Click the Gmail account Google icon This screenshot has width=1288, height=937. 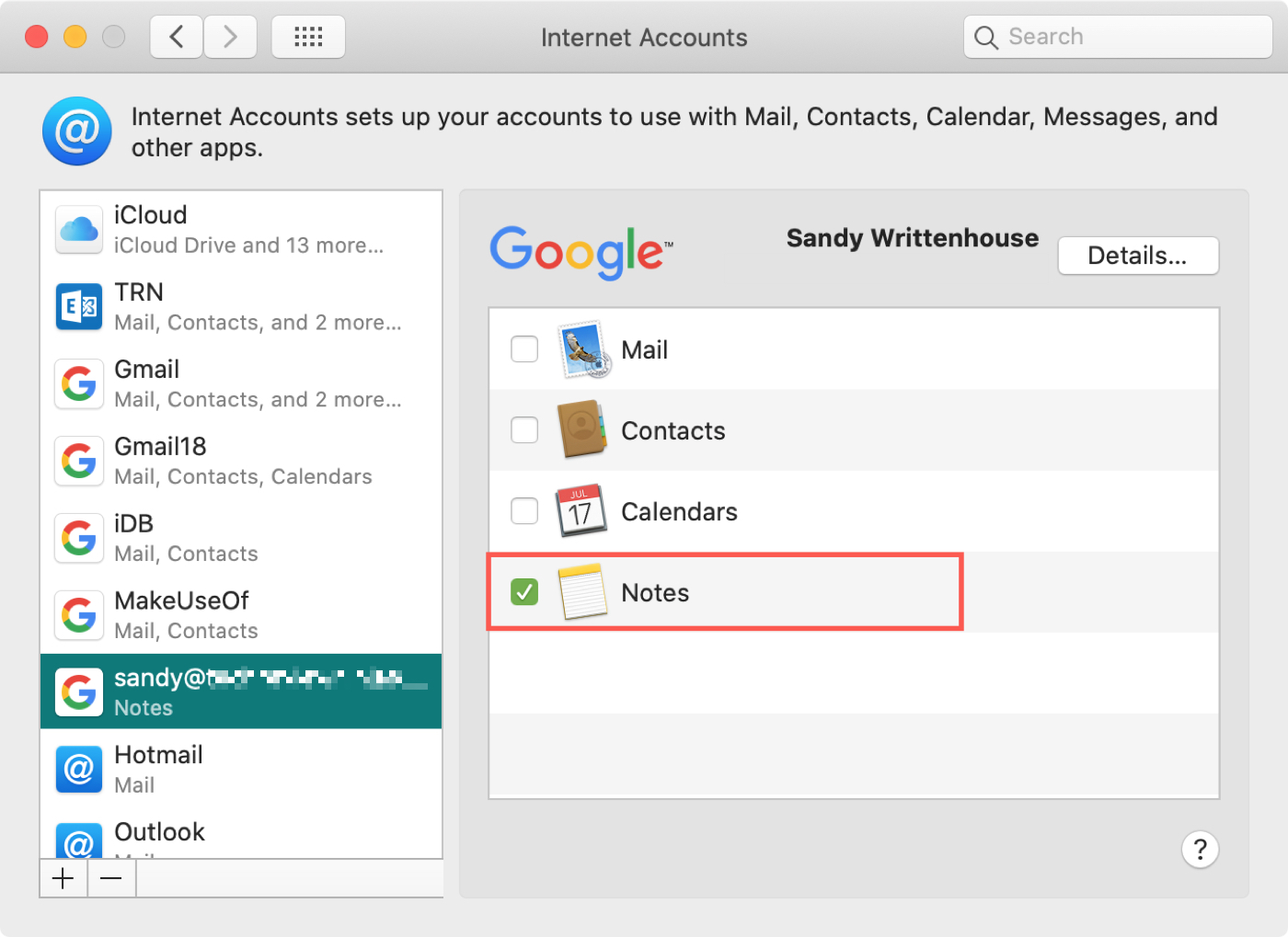pyautogui.click(x=79, y=383)
